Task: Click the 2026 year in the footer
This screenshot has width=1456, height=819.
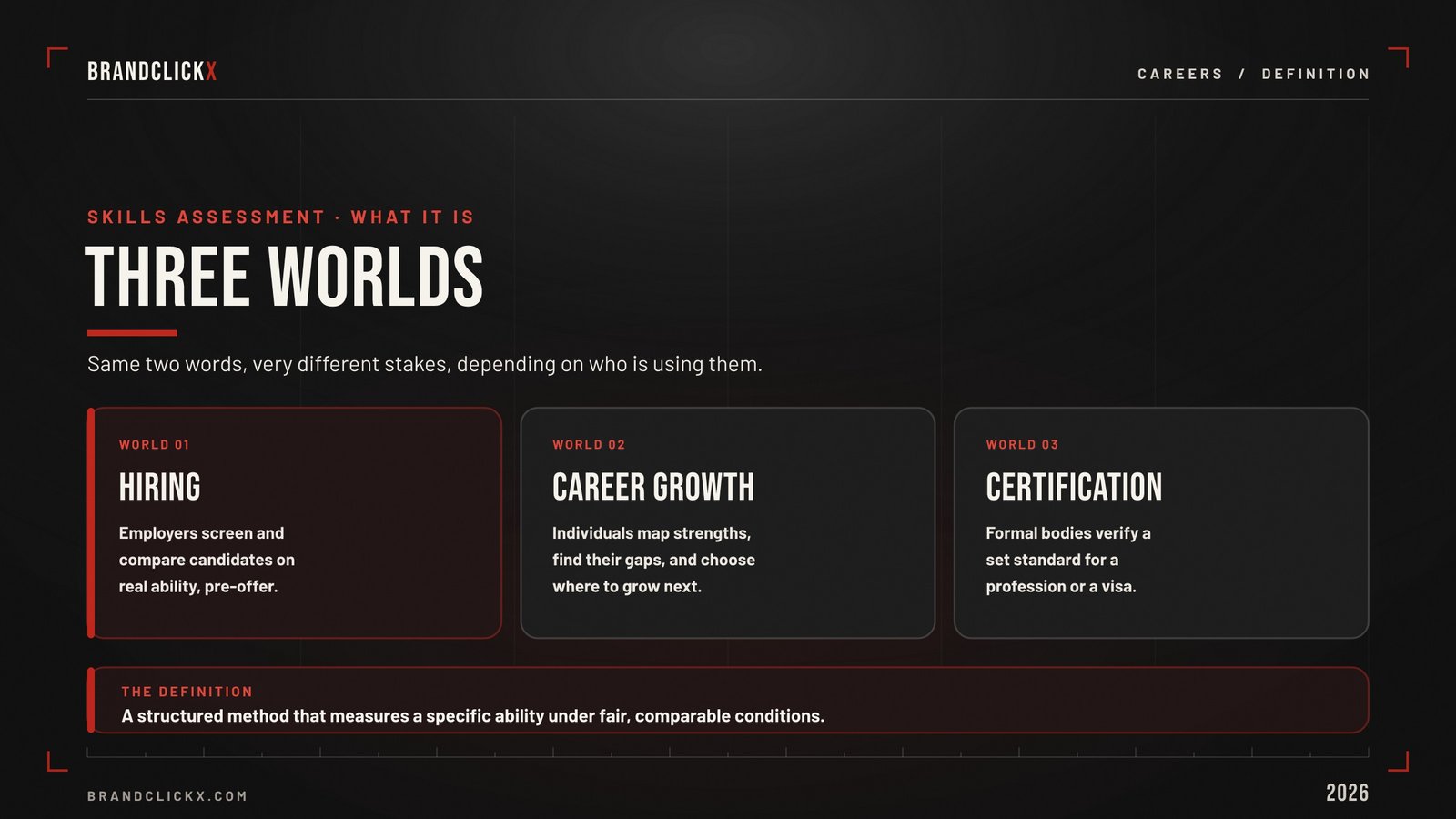Action: pyautogui.click(x=1347, y=793)
